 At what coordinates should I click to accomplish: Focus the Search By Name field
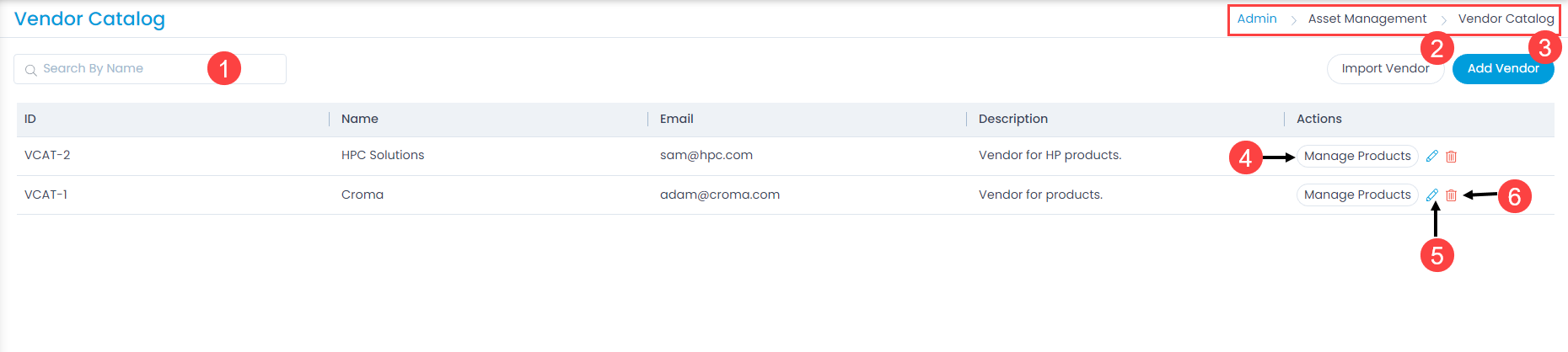tap(118, 69)
